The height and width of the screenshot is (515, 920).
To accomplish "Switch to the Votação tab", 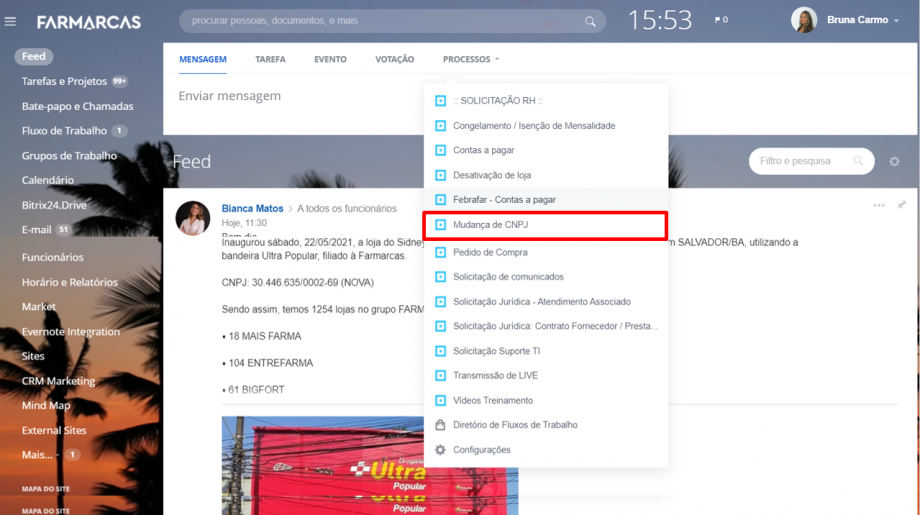I will [x=394, y=59].
